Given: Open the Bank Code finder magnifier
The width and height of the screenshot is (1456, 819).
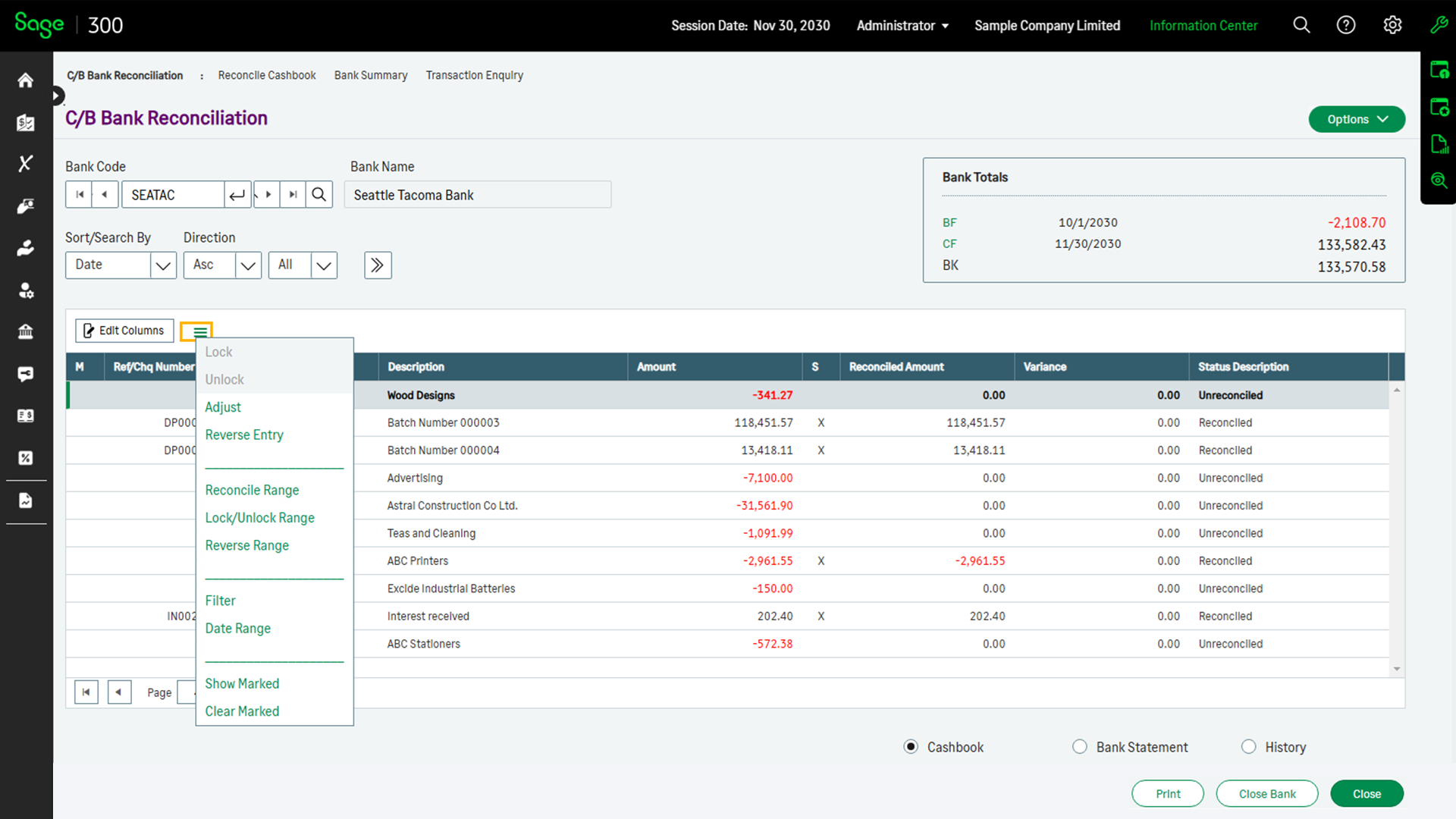Looking at the screenshot, I should point(318,194).
